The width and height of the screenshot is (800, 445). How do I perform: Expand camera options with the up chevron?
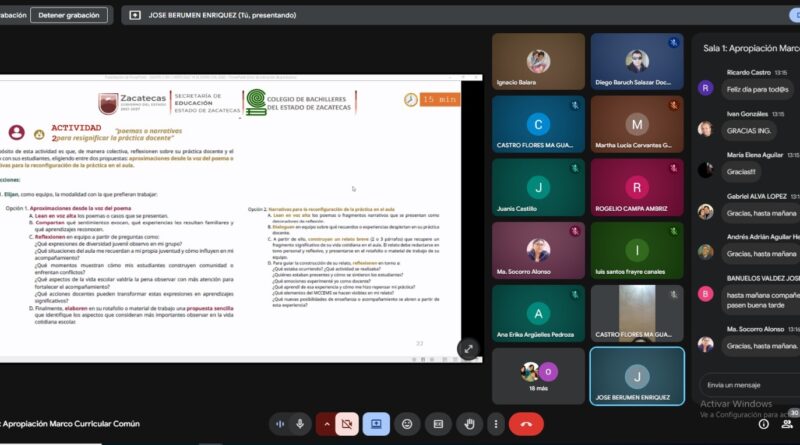coord(325,424)
